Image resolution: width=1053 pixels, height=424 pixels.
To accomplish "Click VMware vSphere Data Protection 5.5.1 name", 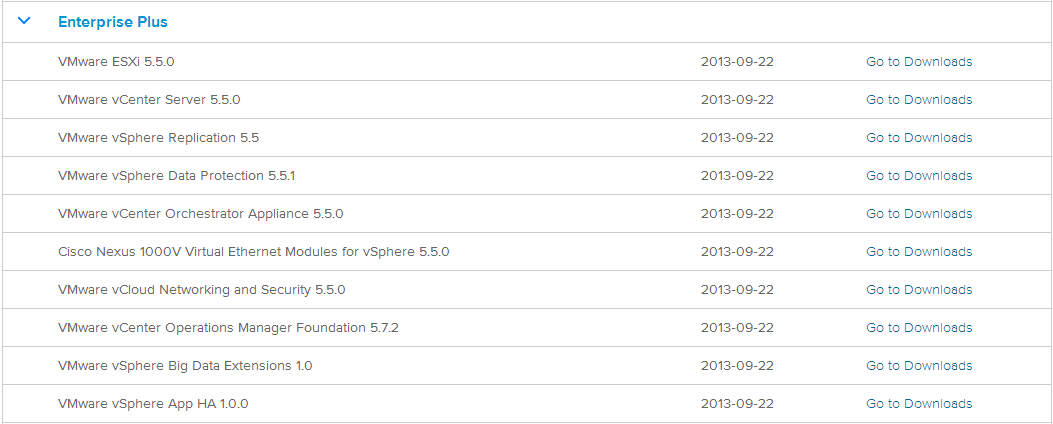I will click(x=176, y=176).
